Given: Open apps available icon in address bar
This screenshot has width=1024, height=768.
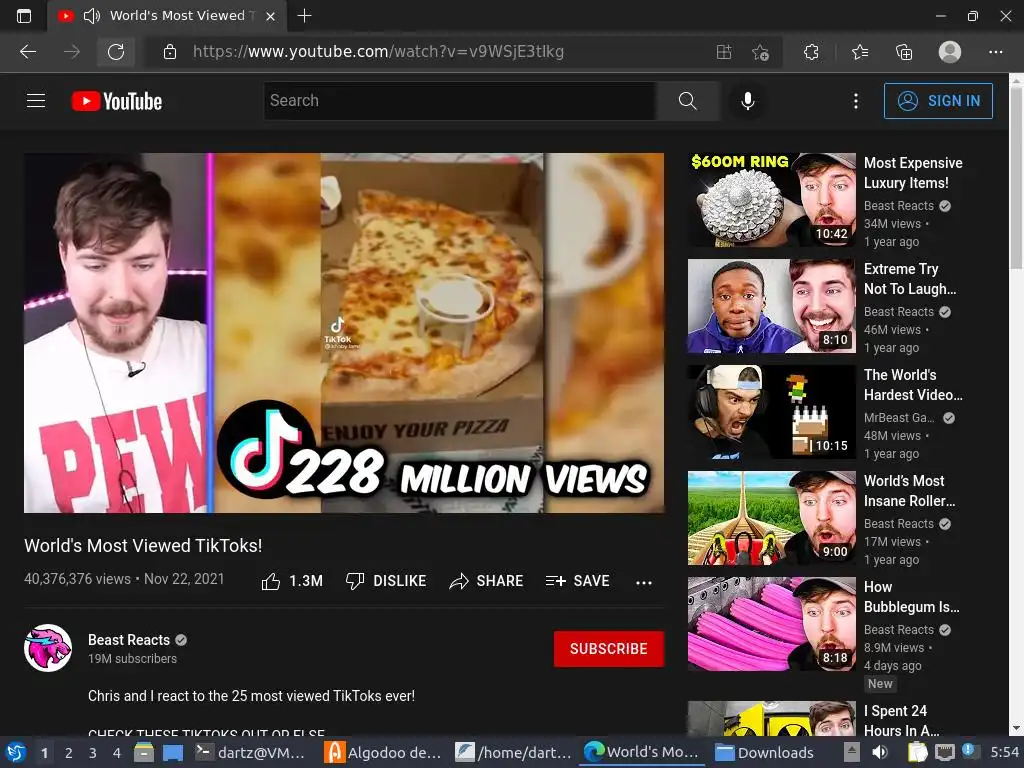Looking at the screenshot, I should (724, 52).
